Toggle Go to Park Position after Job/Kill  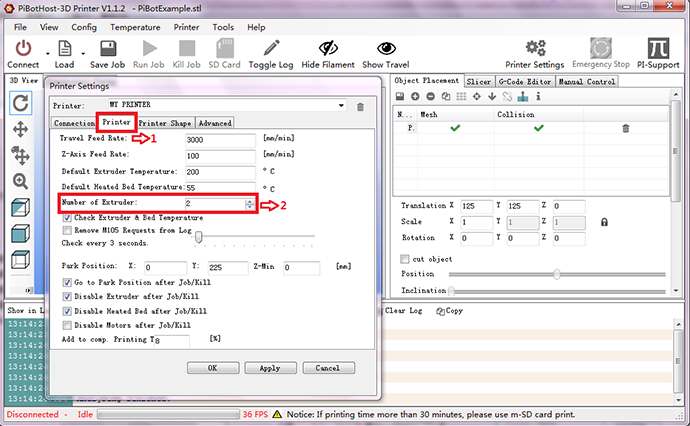pos(67,283)
